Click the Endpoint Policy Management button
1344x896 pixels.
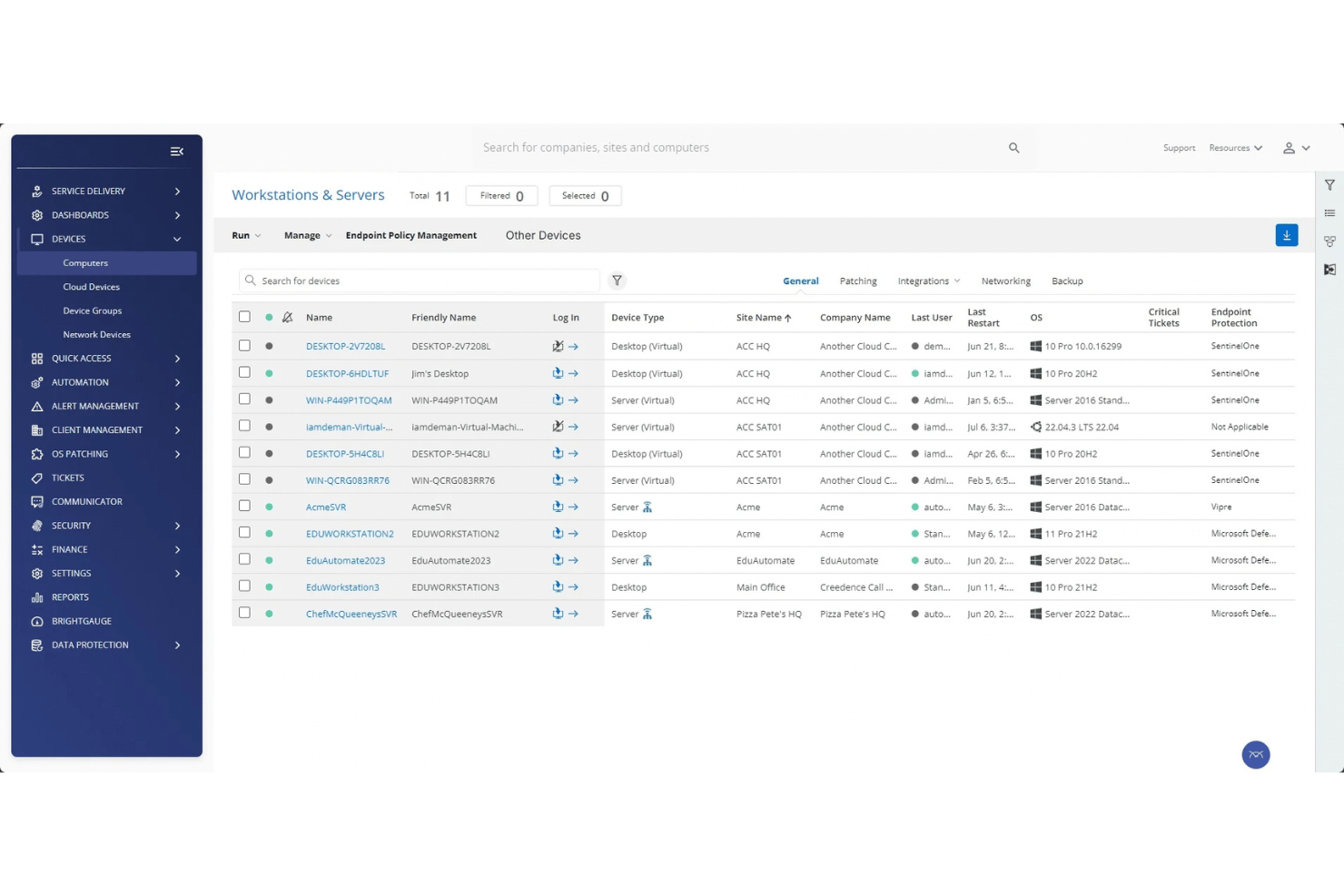tap(411, 235)
